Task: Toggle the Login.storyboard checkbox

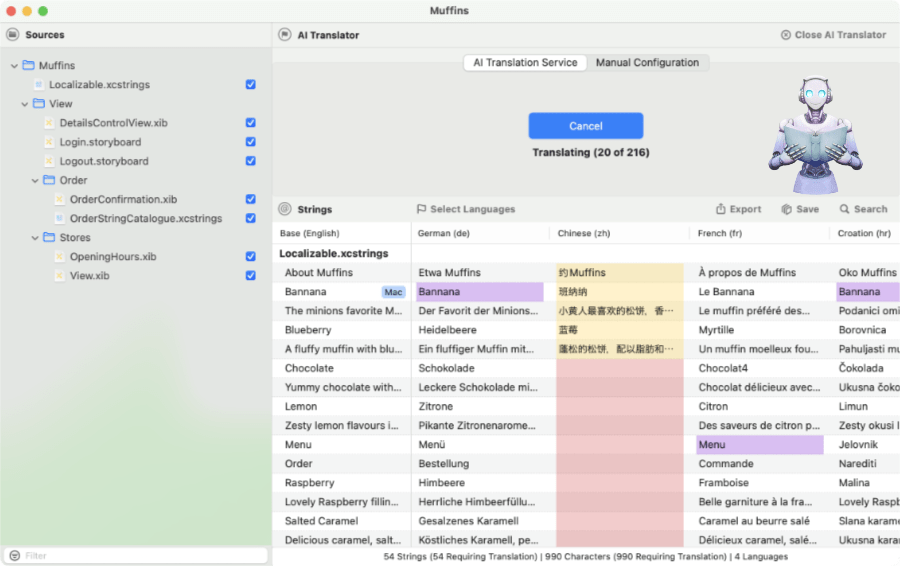Action: pyautogui.click(x=251, y=142)
